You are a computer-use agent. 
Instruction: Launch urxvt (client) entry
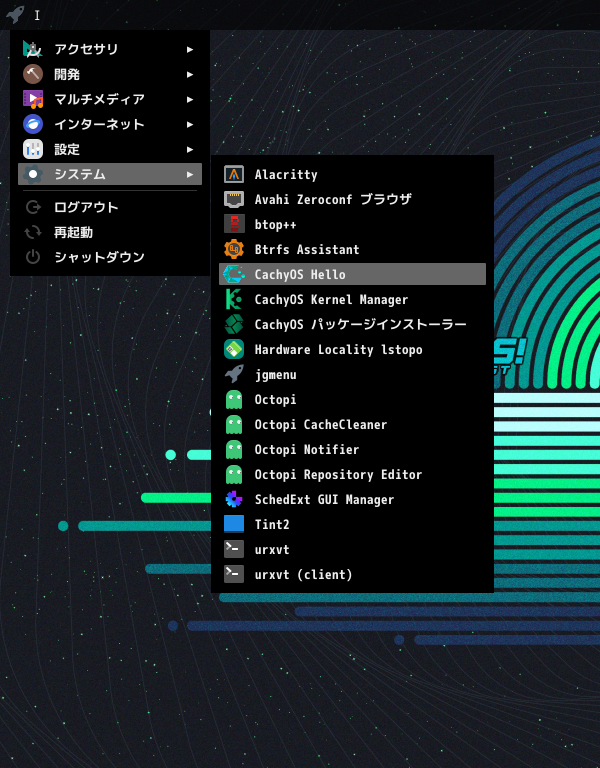pyautogui.click(x=303, y=575)
